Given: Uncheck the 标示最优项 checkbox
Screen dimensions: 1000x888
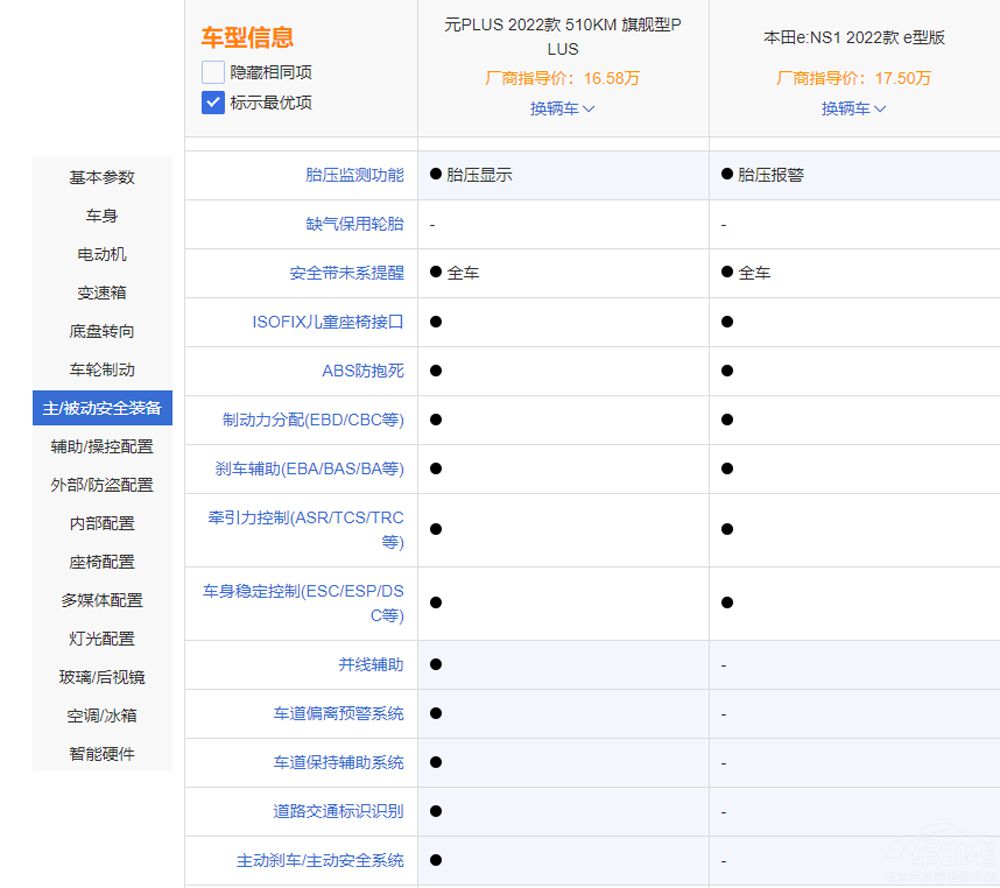Looking at the screenshot, I should click(213, 102).
